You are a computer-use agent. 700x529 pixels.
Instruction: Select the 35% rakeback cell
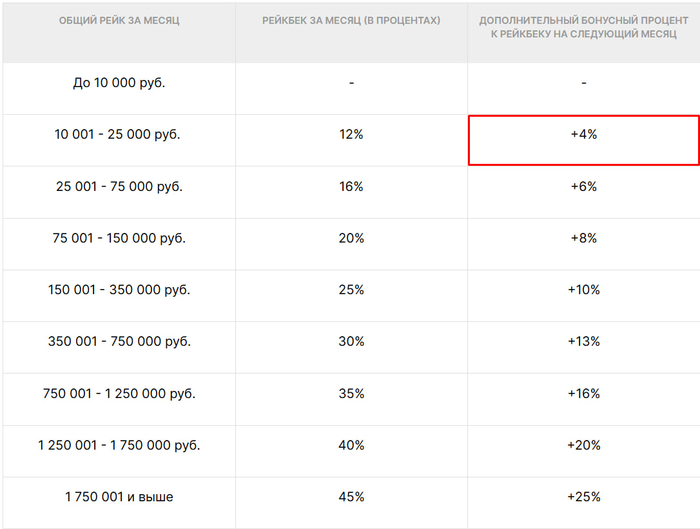tap(351, 400)
